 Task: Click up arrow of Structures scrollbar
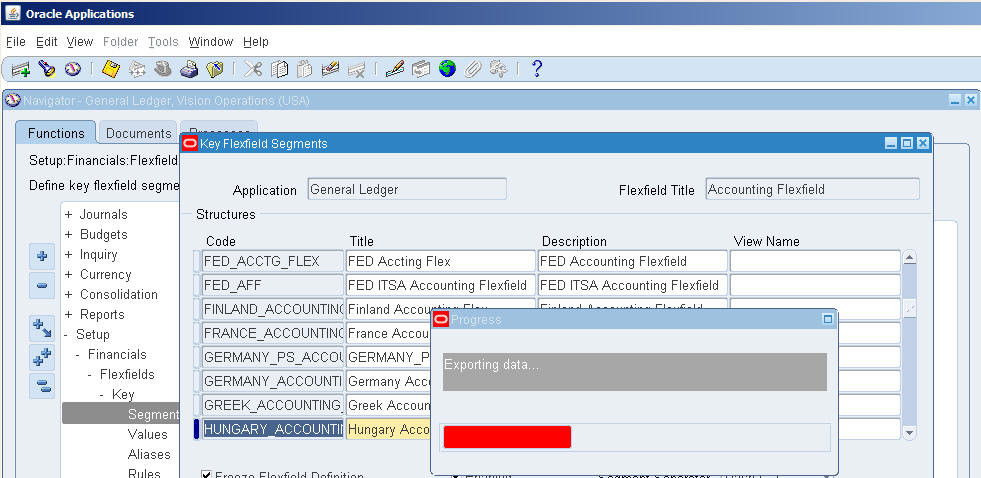(910, 257)
